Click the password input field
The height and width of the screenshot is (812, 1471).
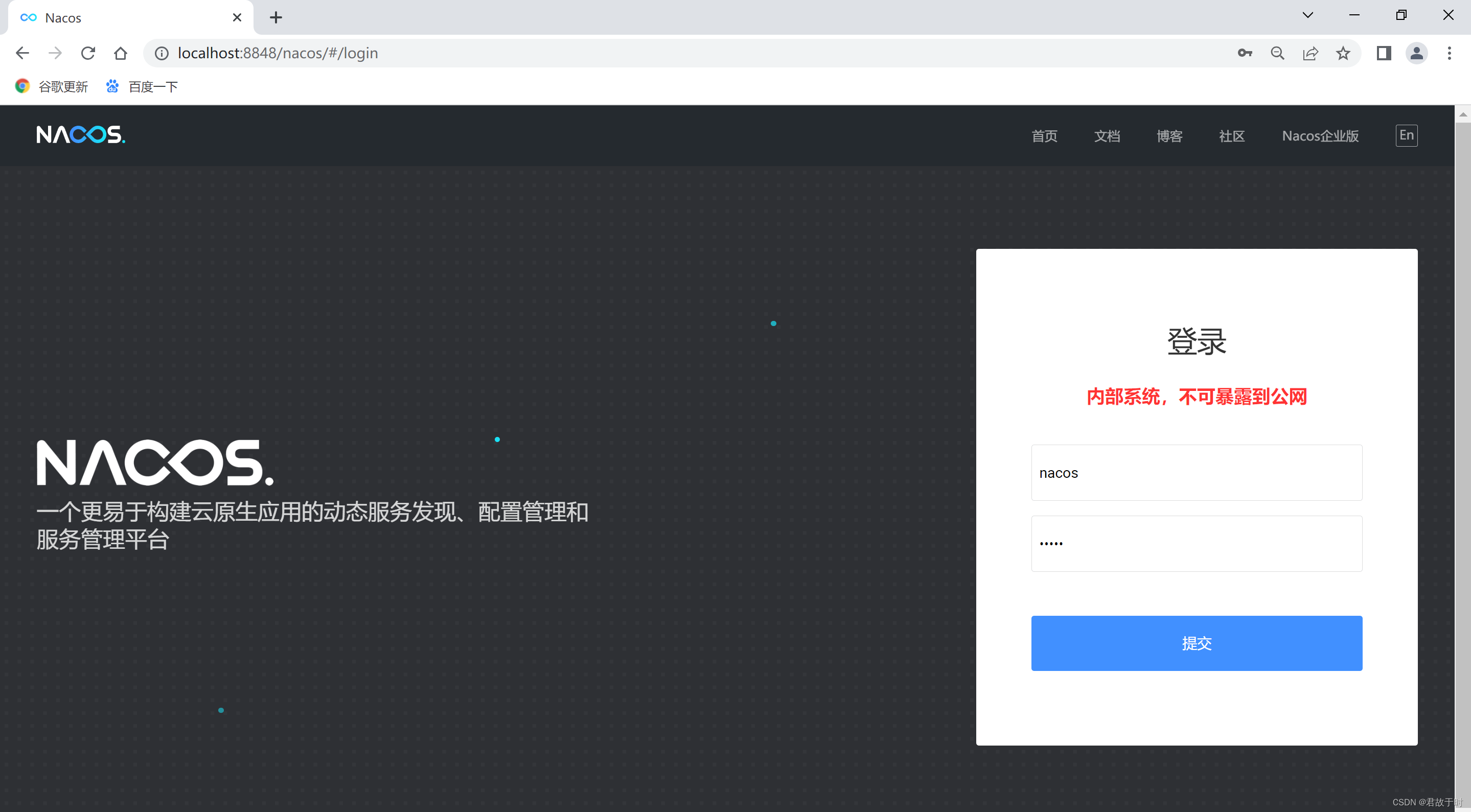pos(1197,544)
